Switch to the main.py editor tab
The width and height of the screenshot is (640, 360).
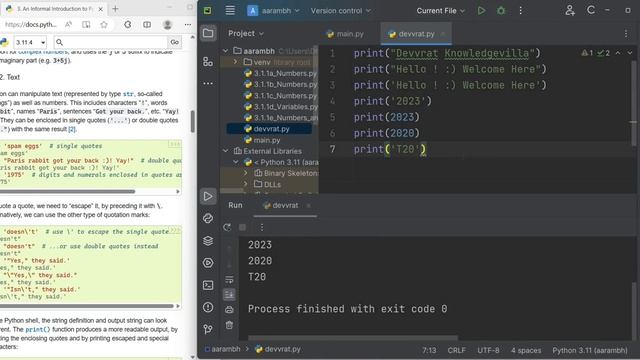tap(345, 34)
